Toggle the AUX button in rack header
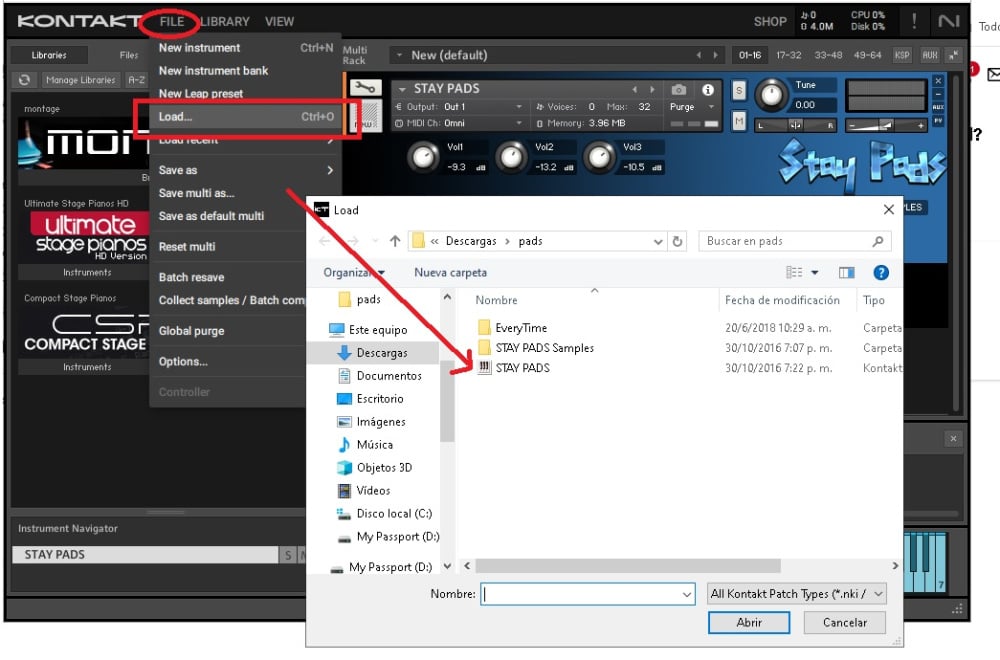Image resolution: width=1000 pixels, height=660 pixels. pos(930,55)
